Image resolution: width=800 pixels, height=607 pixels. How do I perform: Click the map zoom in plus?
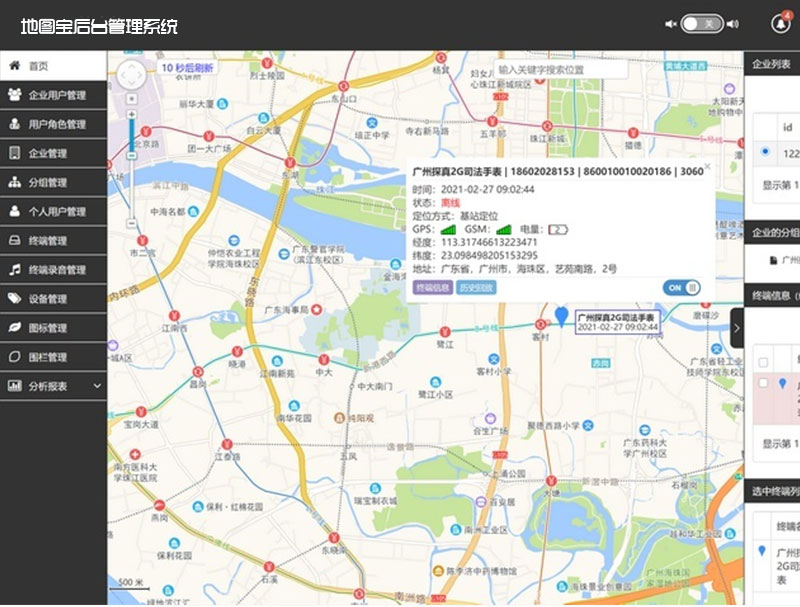pos(132,114)
